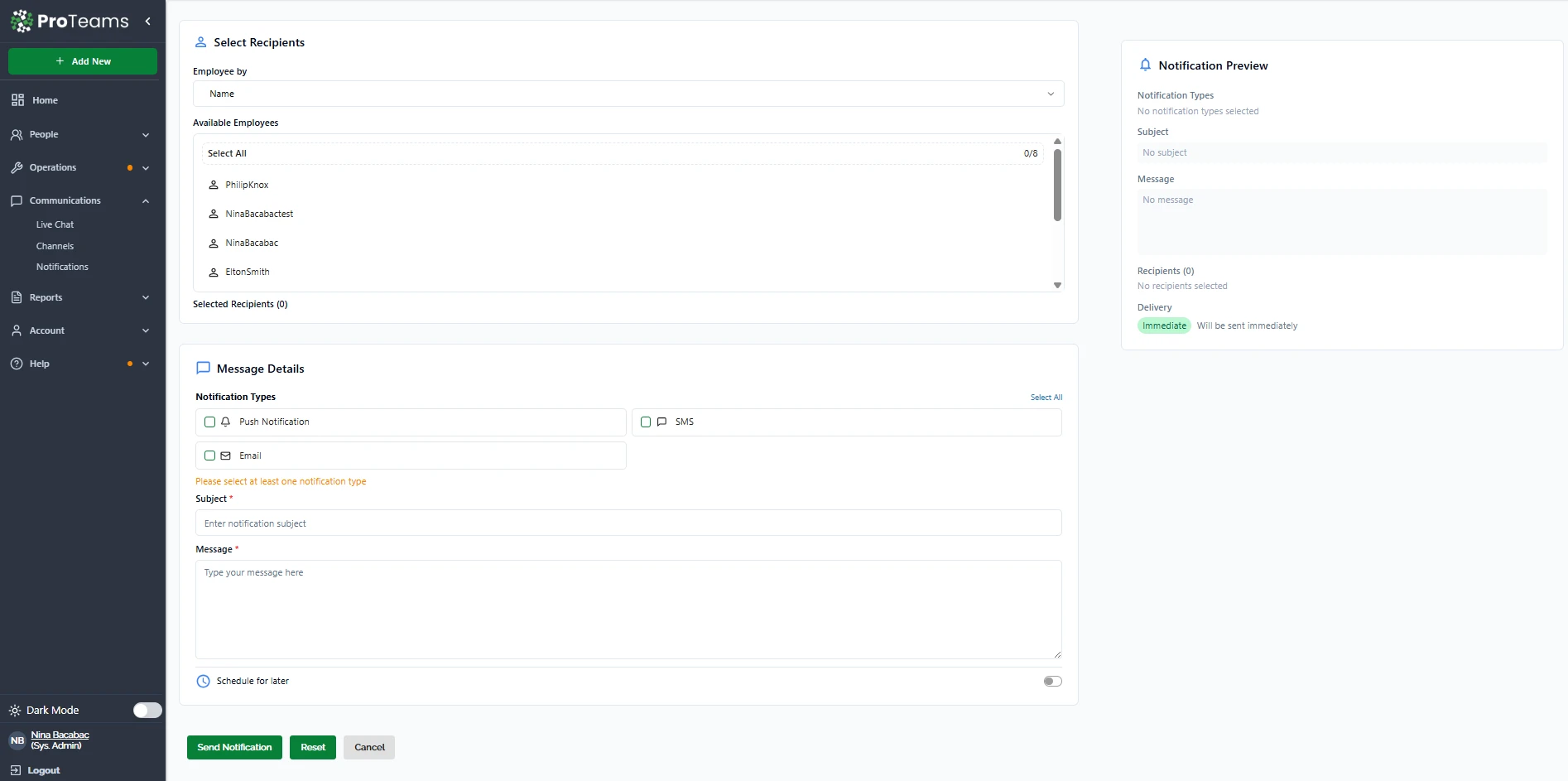The height and width of the screenshot is (781, 1568).
Task: Click the Home grid icon in sidebar
Action: click(17, 100)
